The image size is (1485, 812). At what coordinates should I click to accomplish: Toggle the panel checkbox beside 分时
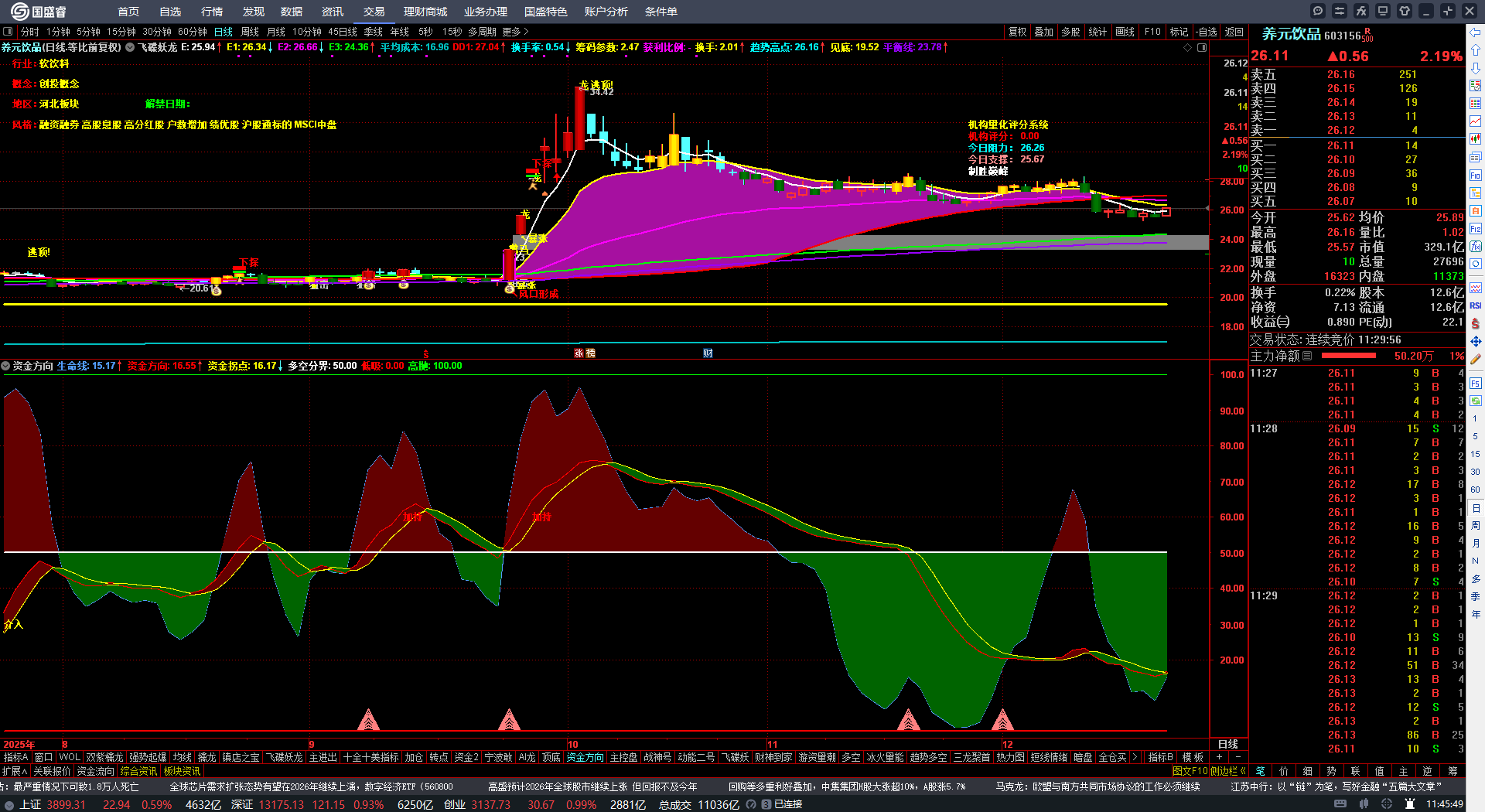pyautogui.click(x=8, y=32)
